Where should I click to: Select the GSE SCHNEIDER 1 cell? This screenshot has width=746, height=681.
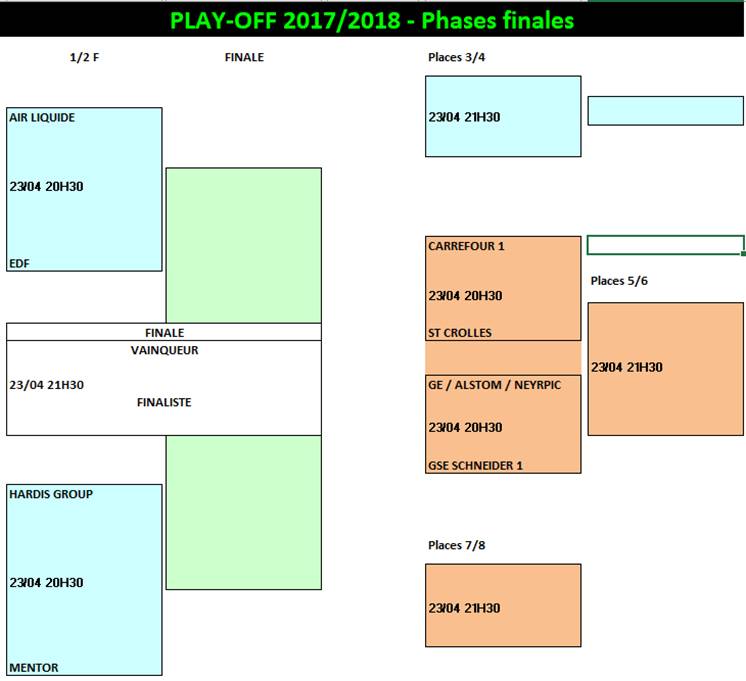click(476, 465)
